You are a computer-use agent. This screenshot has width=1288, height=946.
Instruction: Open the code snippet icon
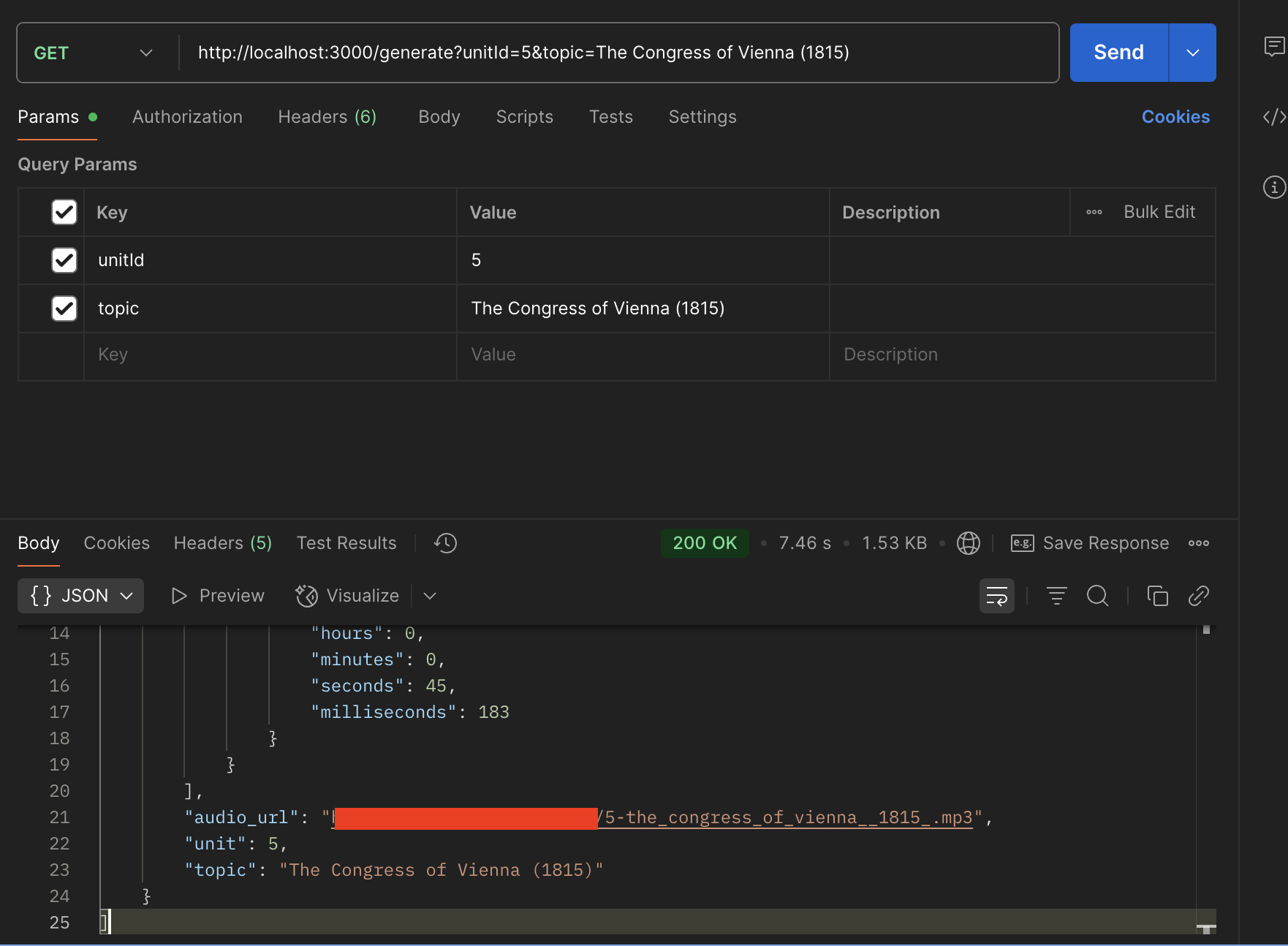click(1274, 117)
